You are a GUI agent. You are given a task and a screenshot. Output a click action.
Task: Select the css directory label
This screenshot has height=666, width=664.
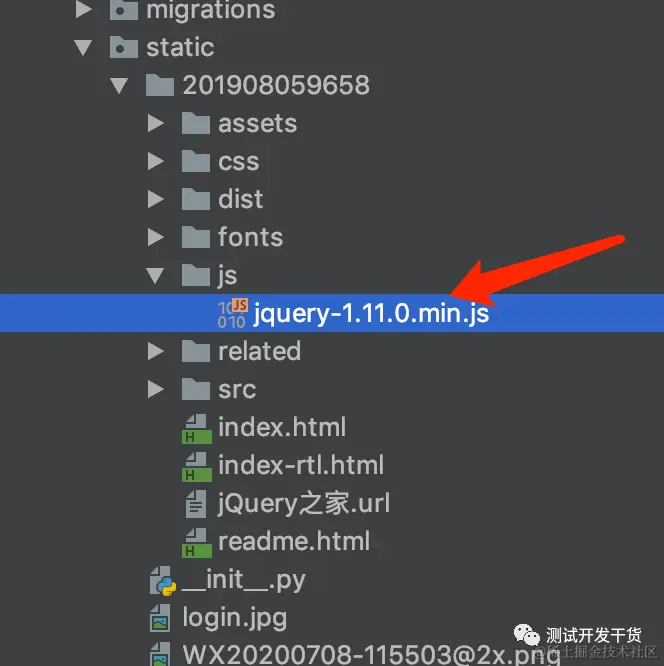tap(239, 162)
